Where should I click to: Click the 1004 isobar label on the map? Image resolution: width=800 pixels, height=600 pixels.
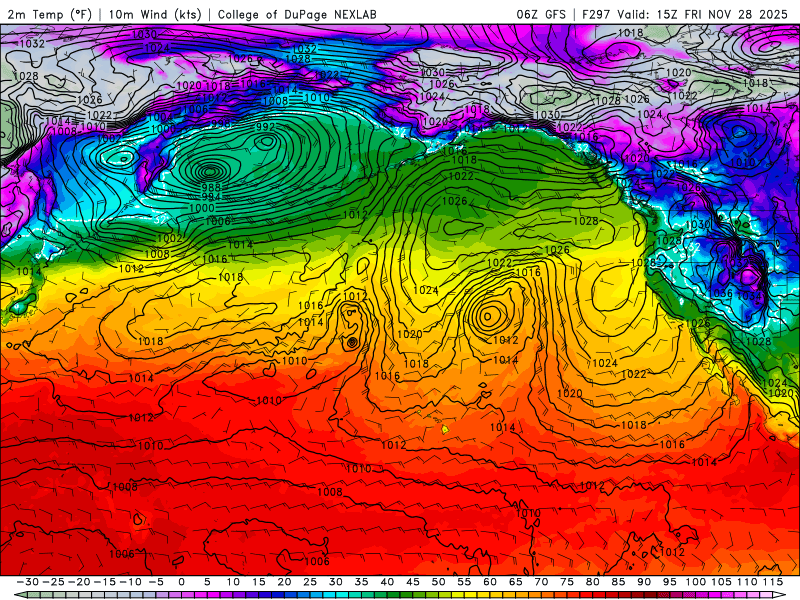(x=160, y=117)
